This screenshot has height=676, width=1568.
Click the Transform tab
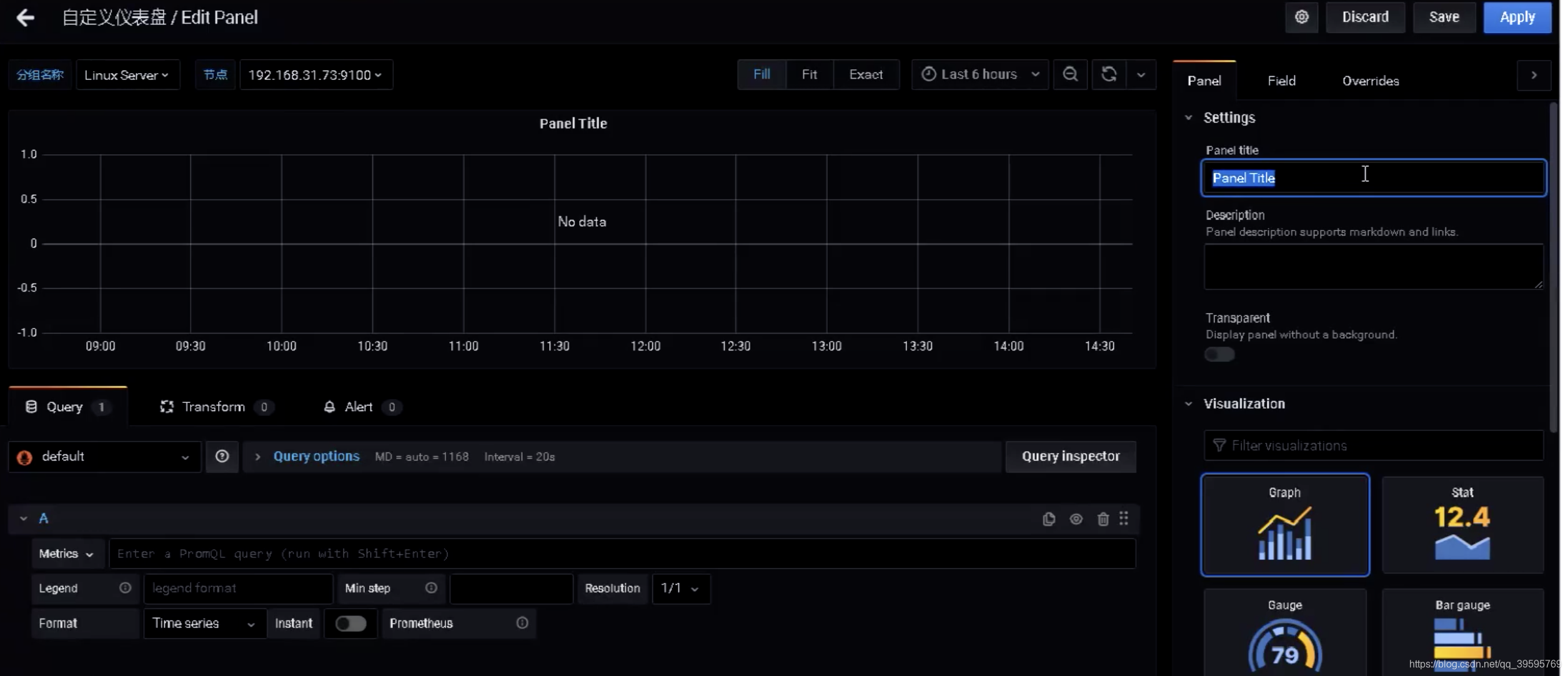tap(213, 406)
